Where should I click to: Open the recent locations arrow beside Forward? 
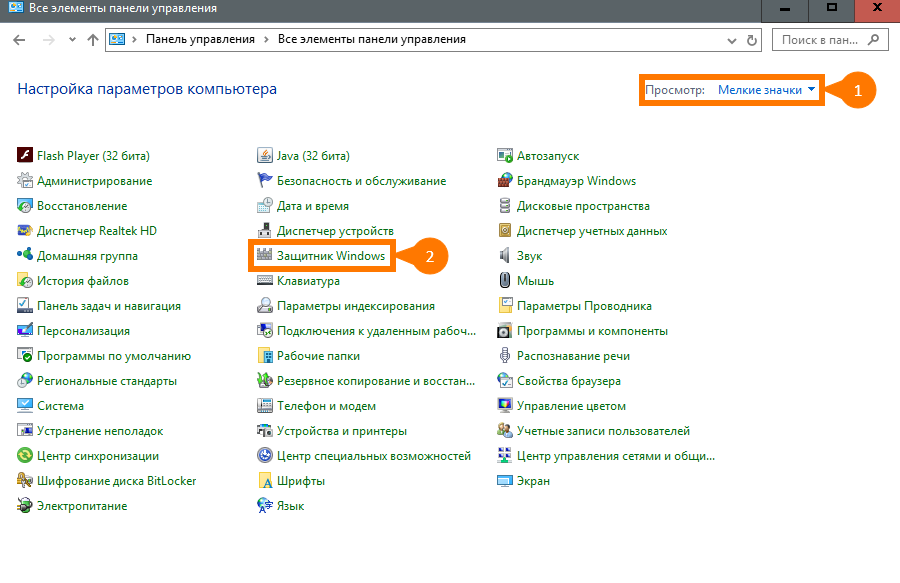(x=72, y=40)
